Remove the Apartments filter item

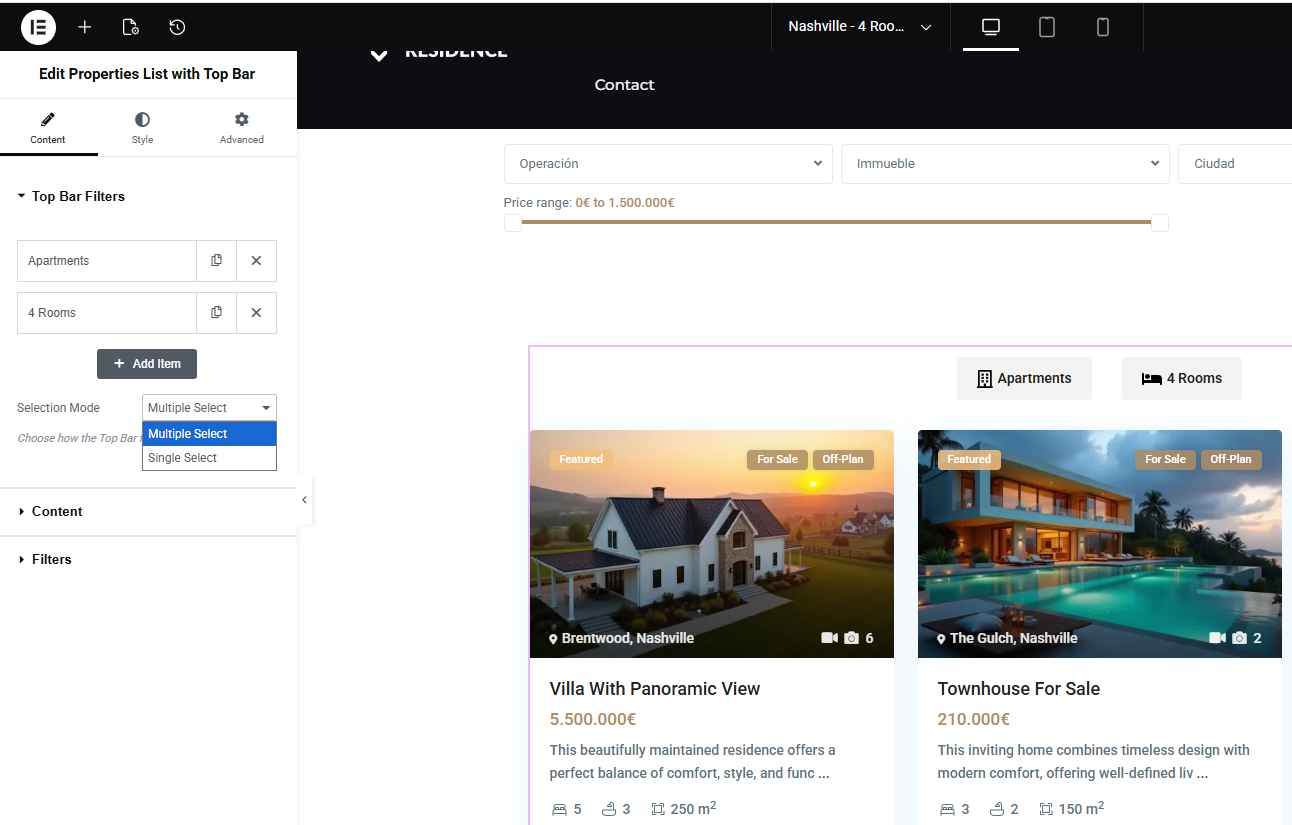[256, 261]
